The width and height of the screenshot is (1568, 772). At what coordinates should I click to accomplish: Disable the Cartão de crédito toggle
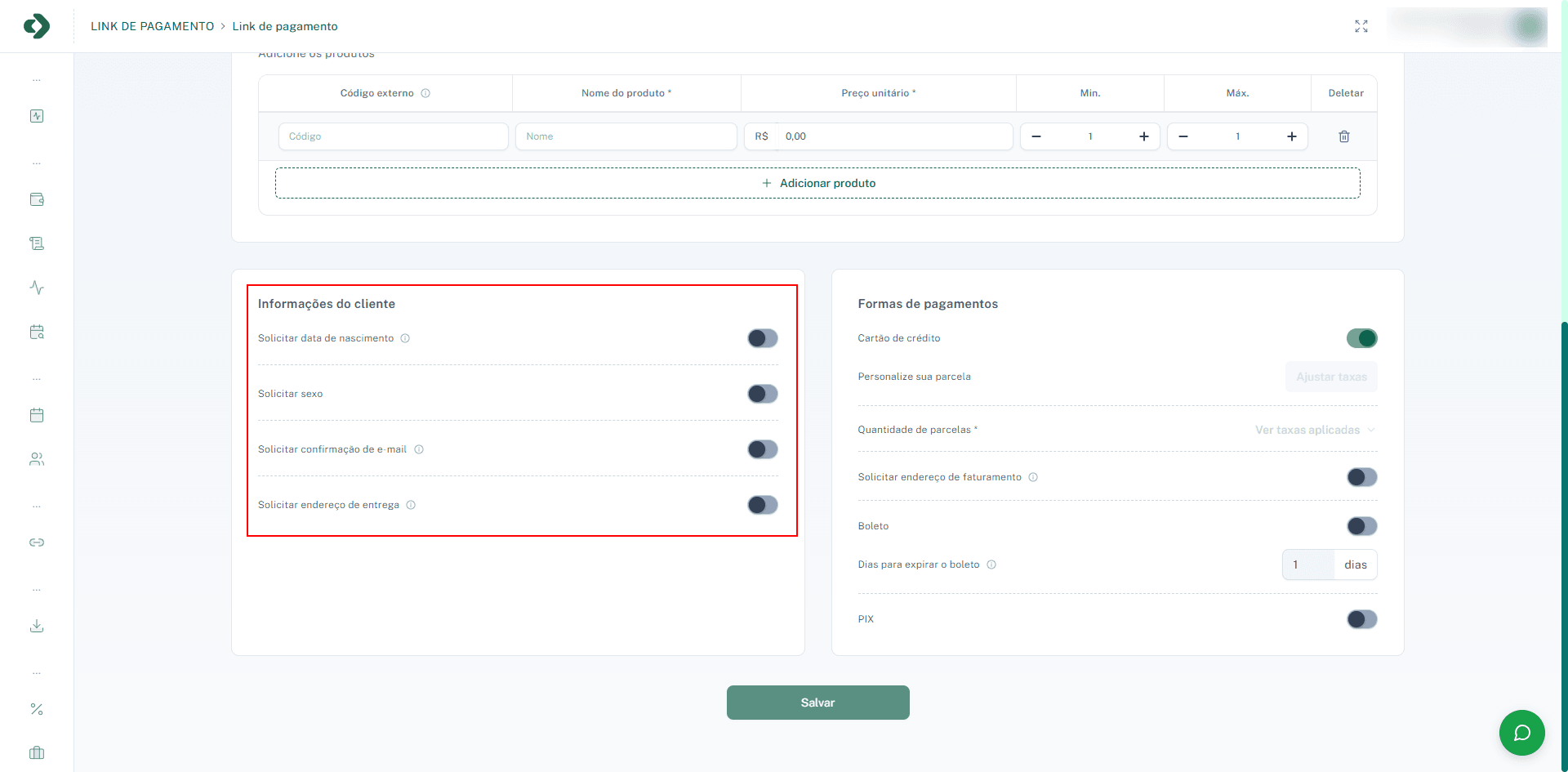pyautogui.click(x=1361, y=338)
